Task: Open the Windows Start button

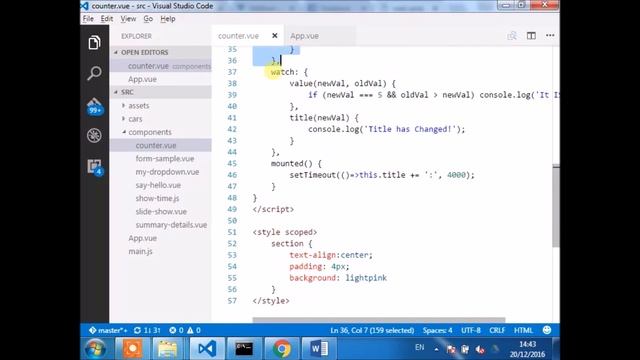Action: click(x=95, y=349)
